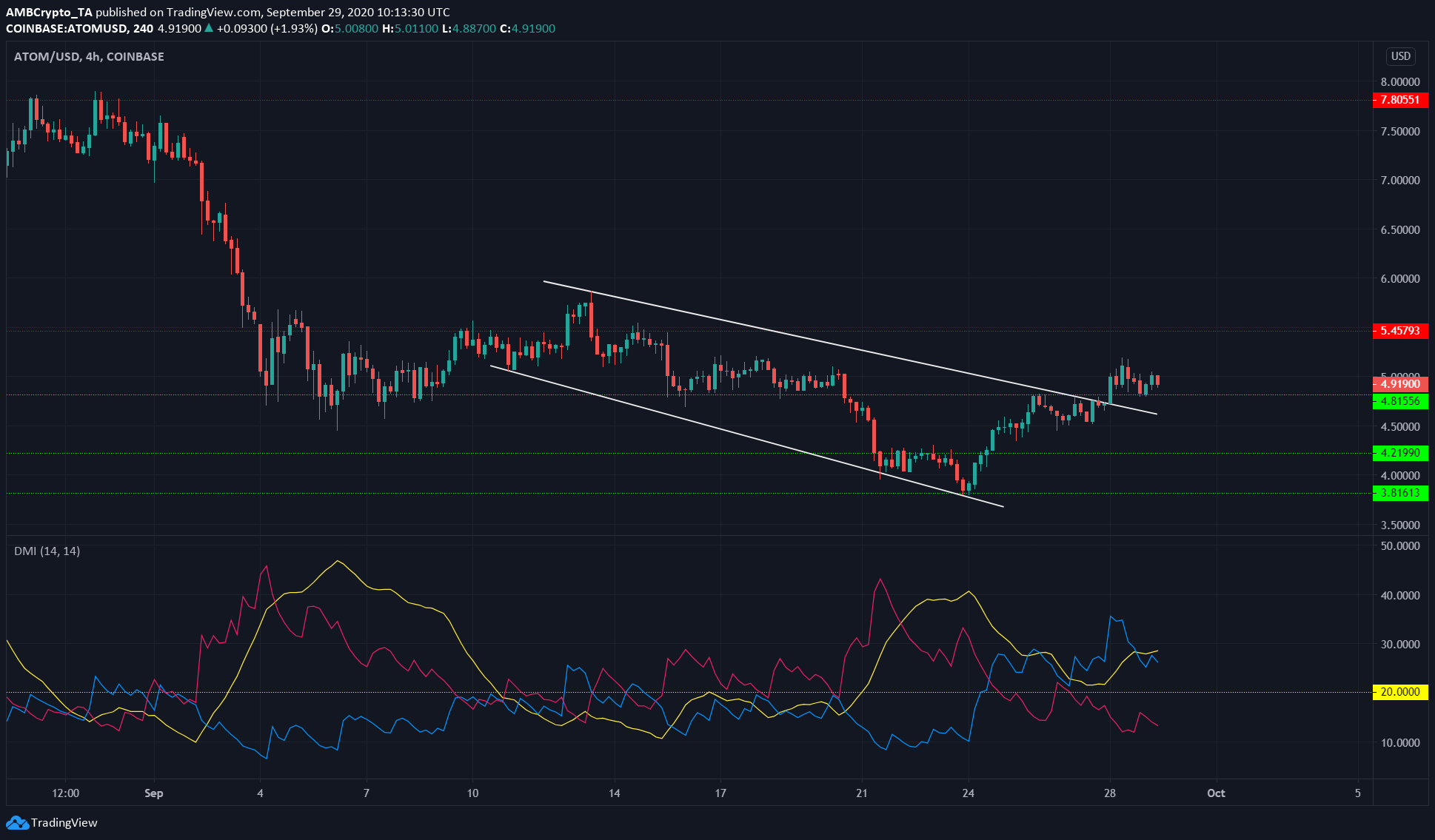Click the current price label 4.91900
This screenshot has width=1435, height=840.
1400,384
